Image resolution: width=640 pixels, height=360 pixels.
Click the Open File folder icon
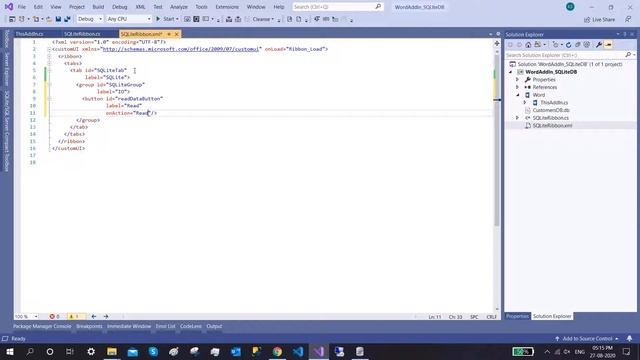click(49, 19)
